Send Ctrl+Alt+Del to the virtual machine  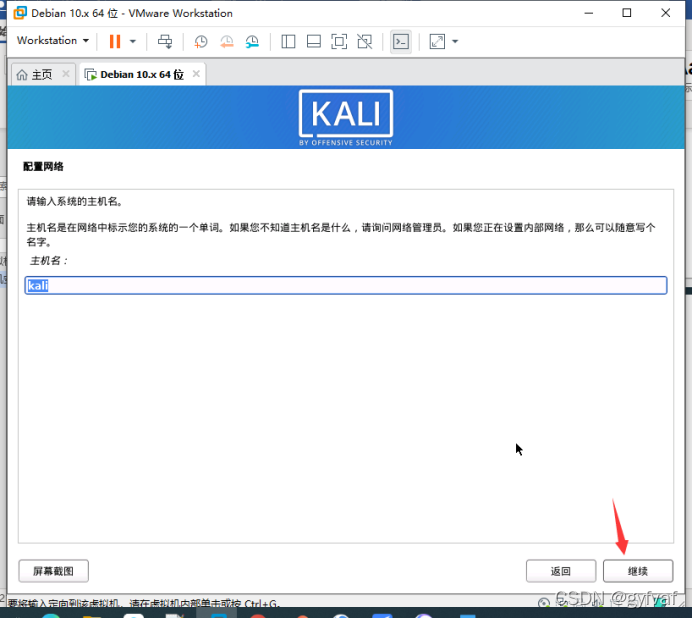[x=165, y=42]
